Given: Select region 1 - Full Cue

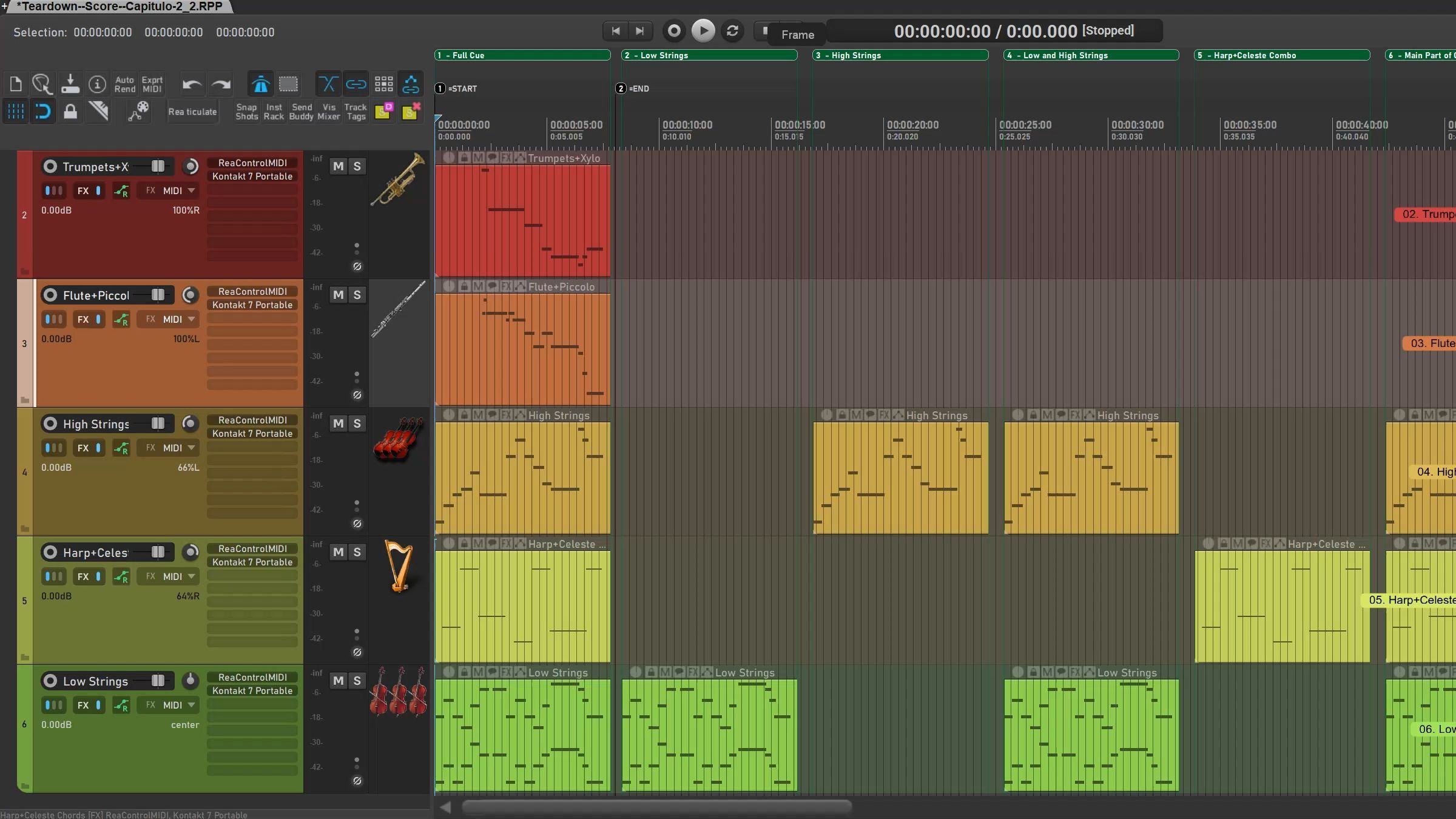Looking at the screenshot, I should (522, 55).
